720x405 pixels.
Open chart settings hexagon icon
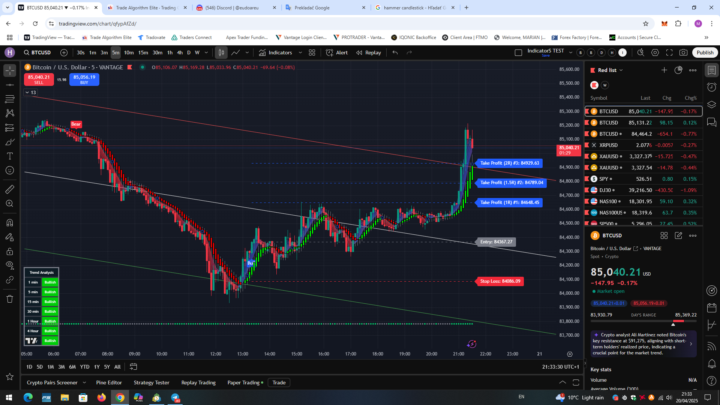(x=655, y=53)
